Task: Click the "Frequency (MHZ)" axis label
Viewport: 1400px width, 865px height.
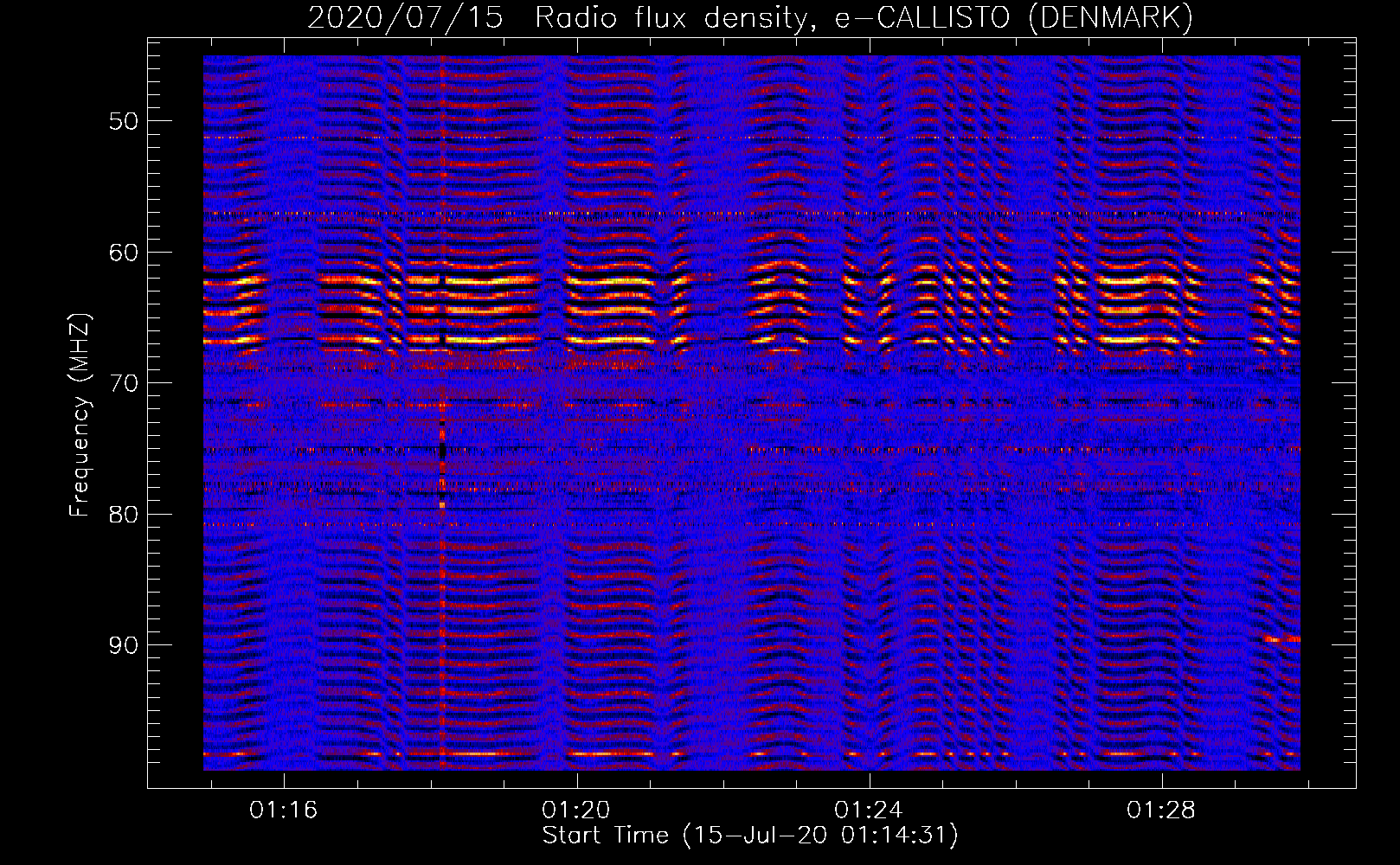Action: (x=80, y=415)
